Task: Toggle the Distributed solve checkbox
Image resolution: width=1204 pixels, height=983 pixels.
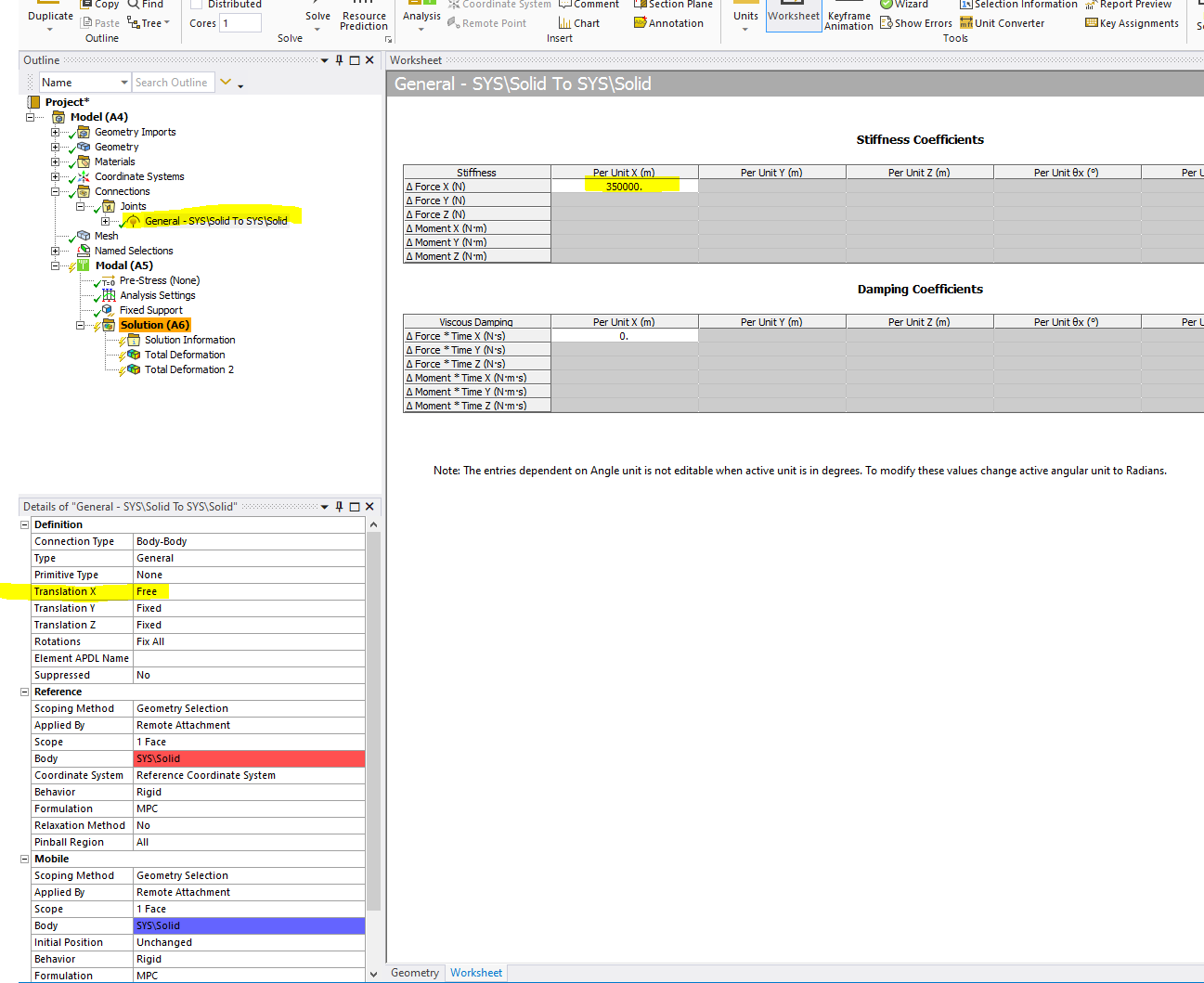Action: (x=196, y=5)
